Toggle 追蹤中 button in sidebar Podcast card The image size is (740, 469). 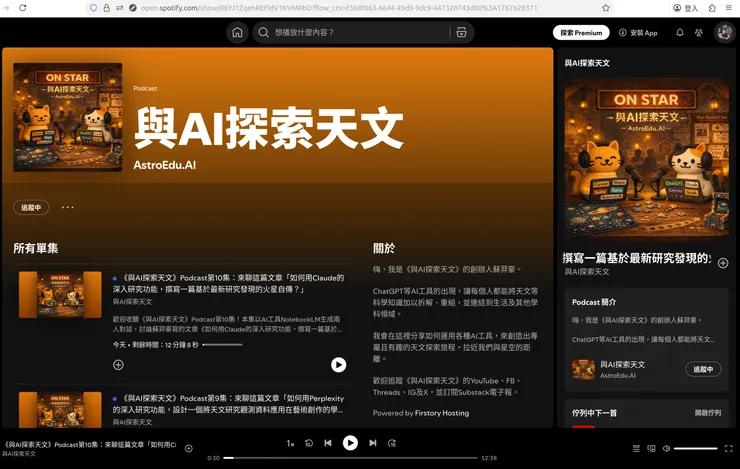tap(703, 369)
